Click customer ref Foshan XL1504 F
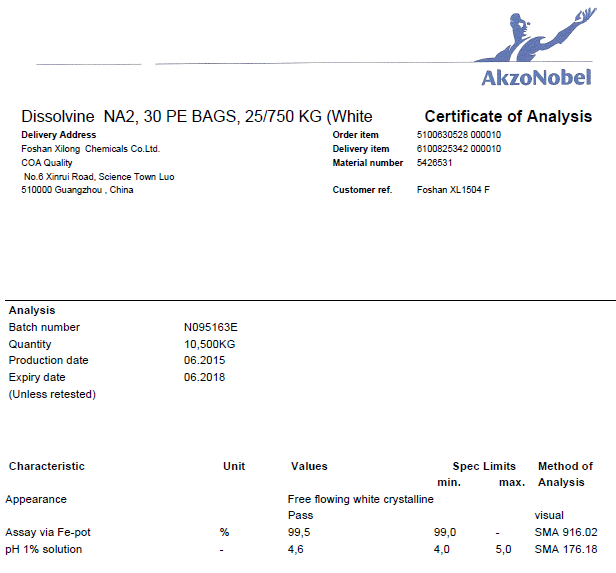616x573 pixels. point(452,190)
